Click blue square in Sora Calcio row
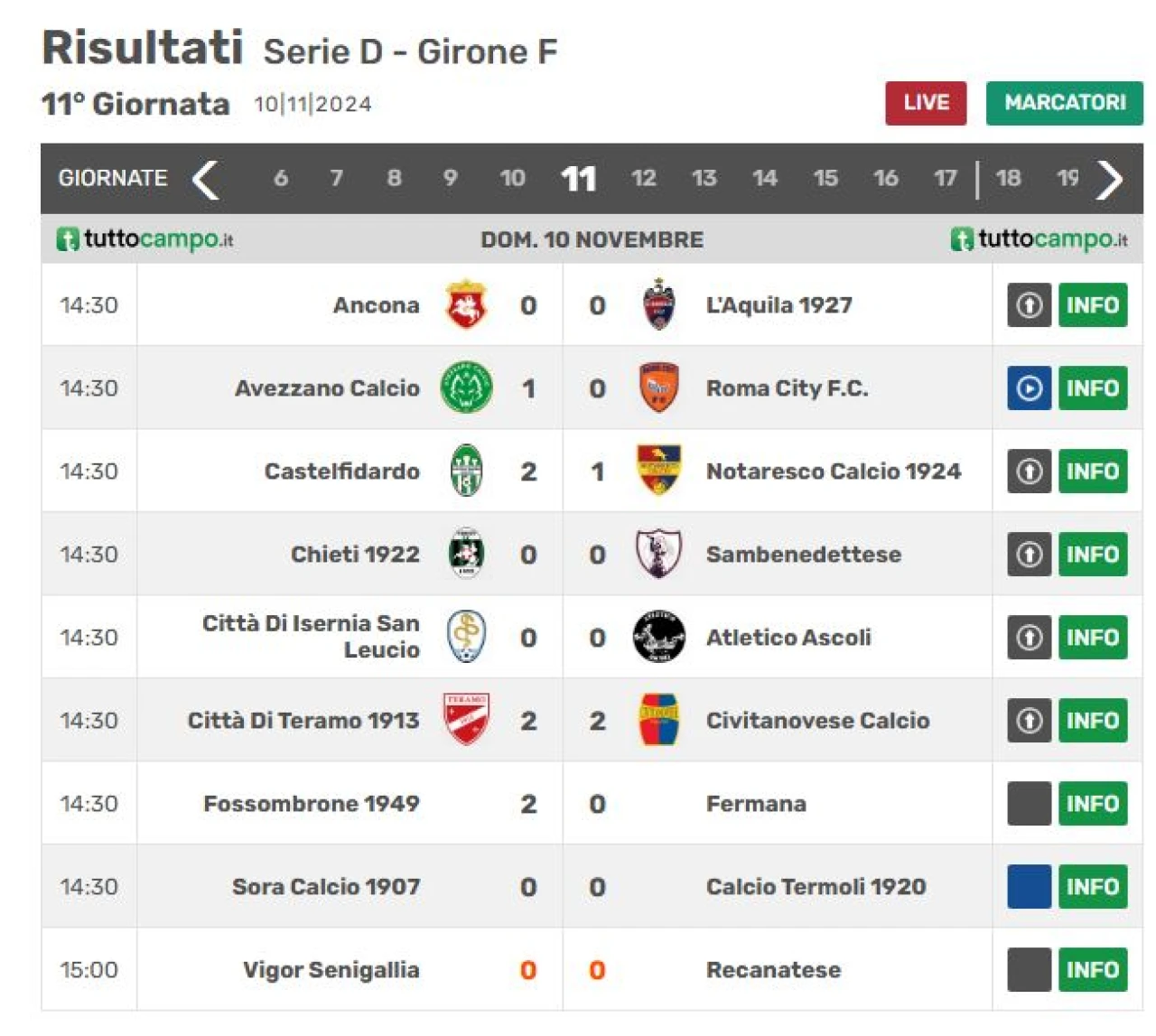 pyautogui.click(x=1029, y=887)
